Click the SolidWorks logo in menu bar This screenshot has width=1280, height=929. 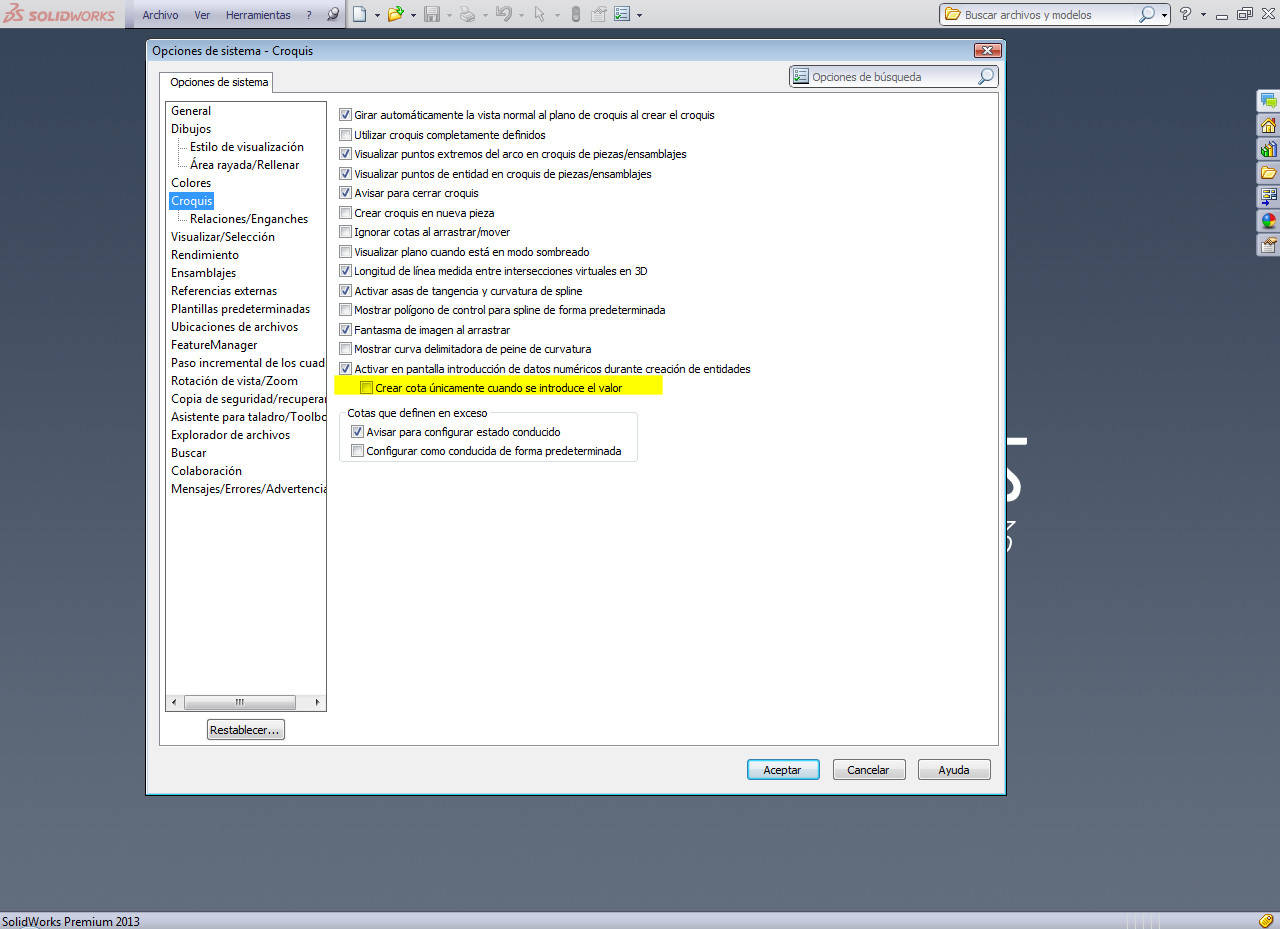[x=59, y=15]
